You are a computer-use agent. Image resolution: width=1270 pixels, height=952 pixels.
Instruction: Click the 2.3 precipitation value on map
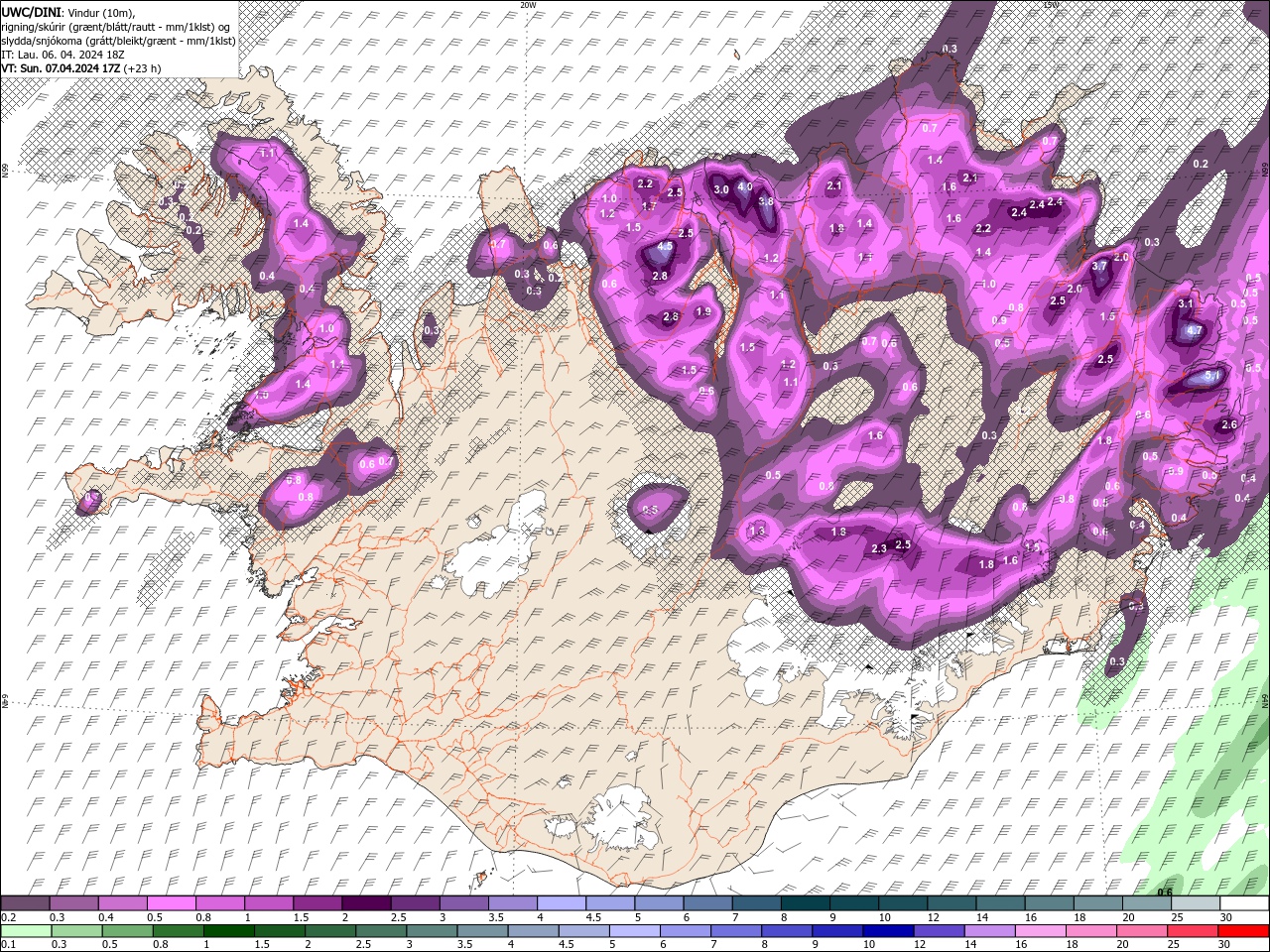click(879, 549)
